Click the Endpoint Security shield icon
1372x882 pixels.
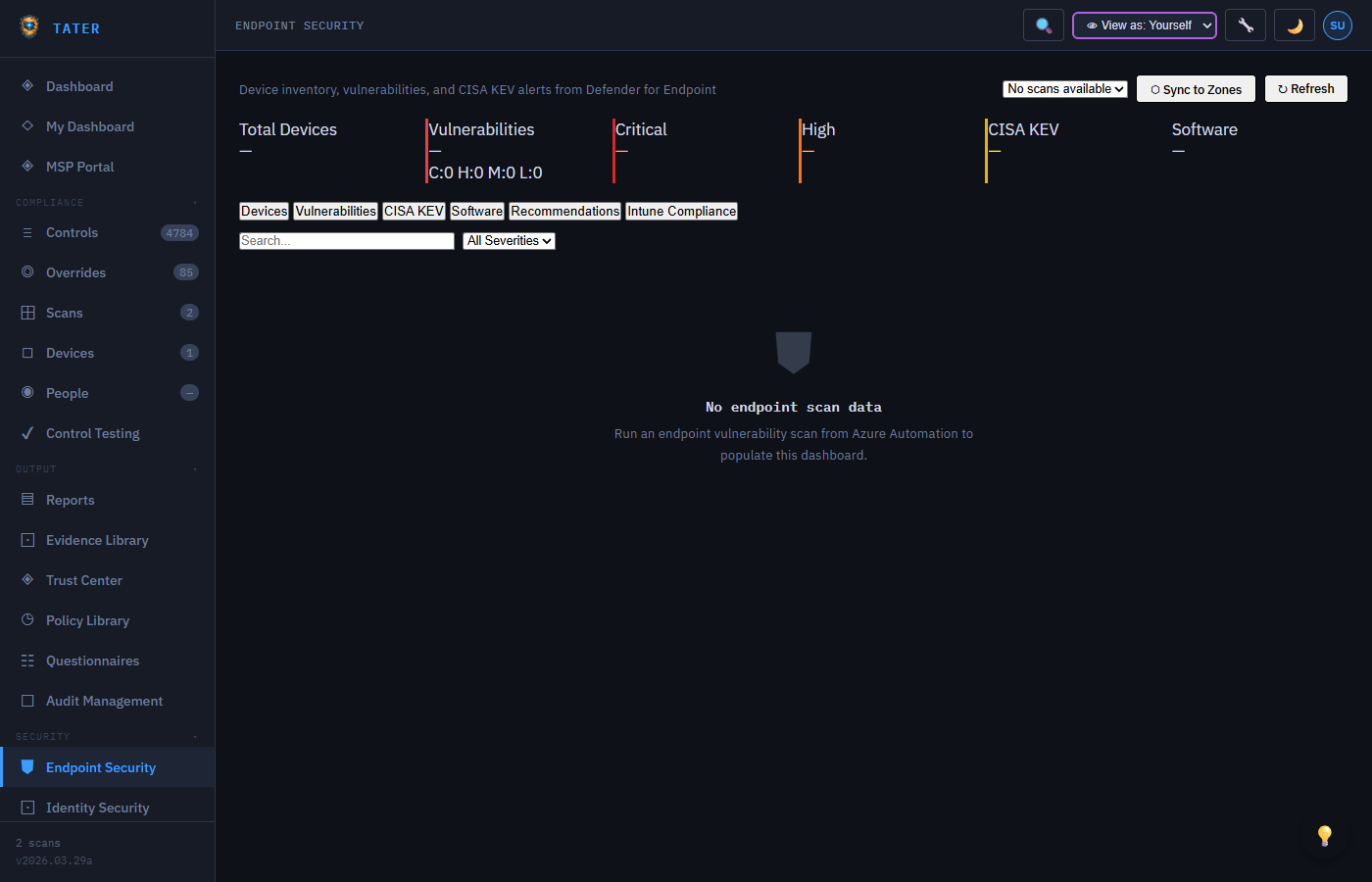[x=27, y=767]
